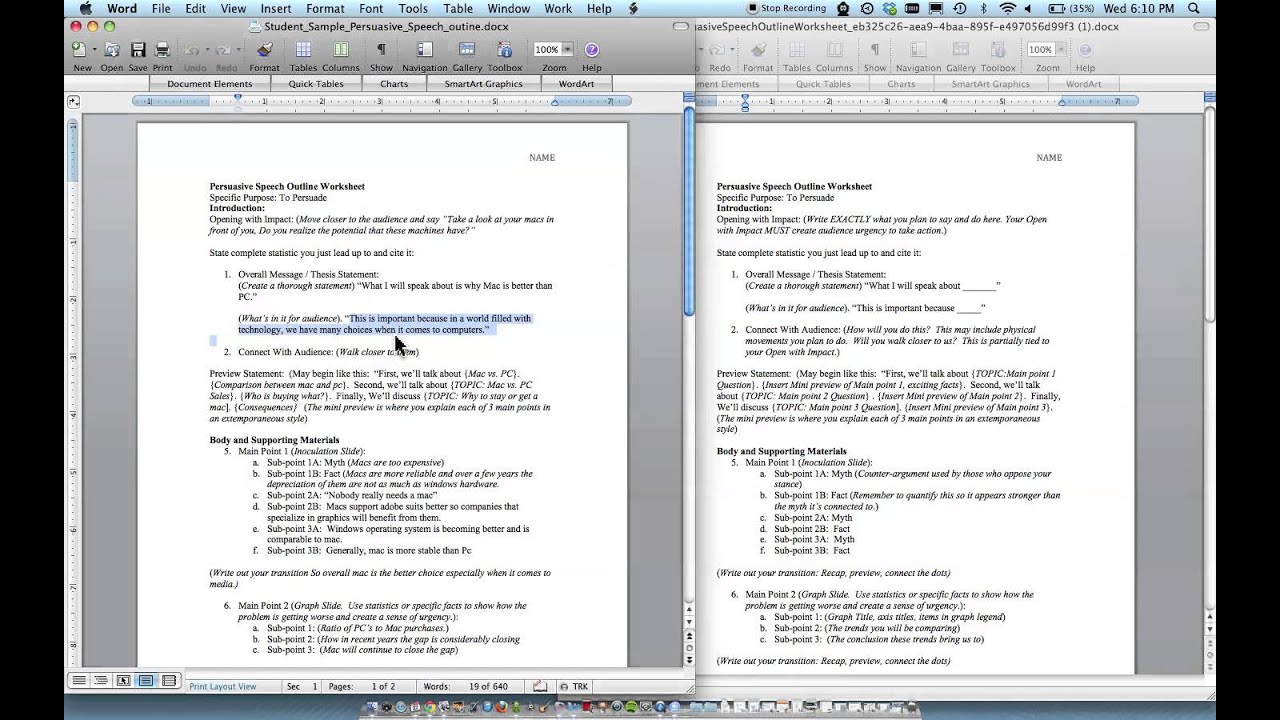The width and height of the screenshot is (1280, 720).
Task: Save the document with the Save icon
Action: pyautogui.click(x=138, y=50)
